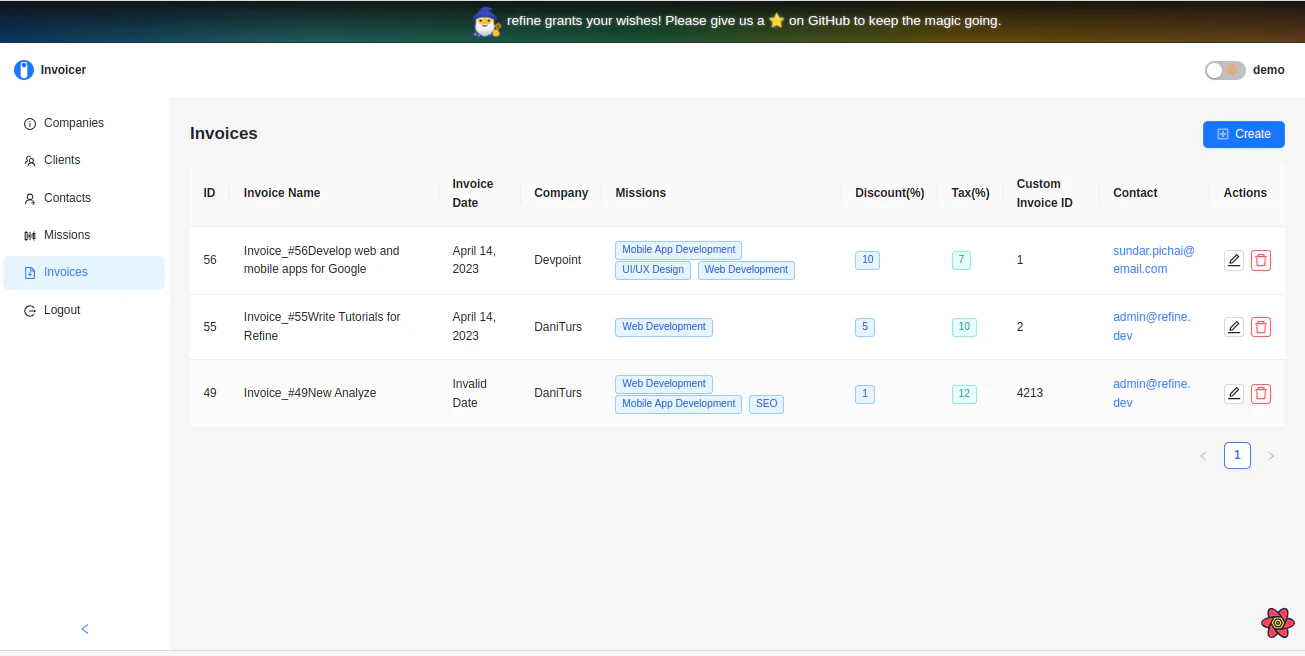
Task: Click the delete icon for Invoice_#49
Action: 1261,393
